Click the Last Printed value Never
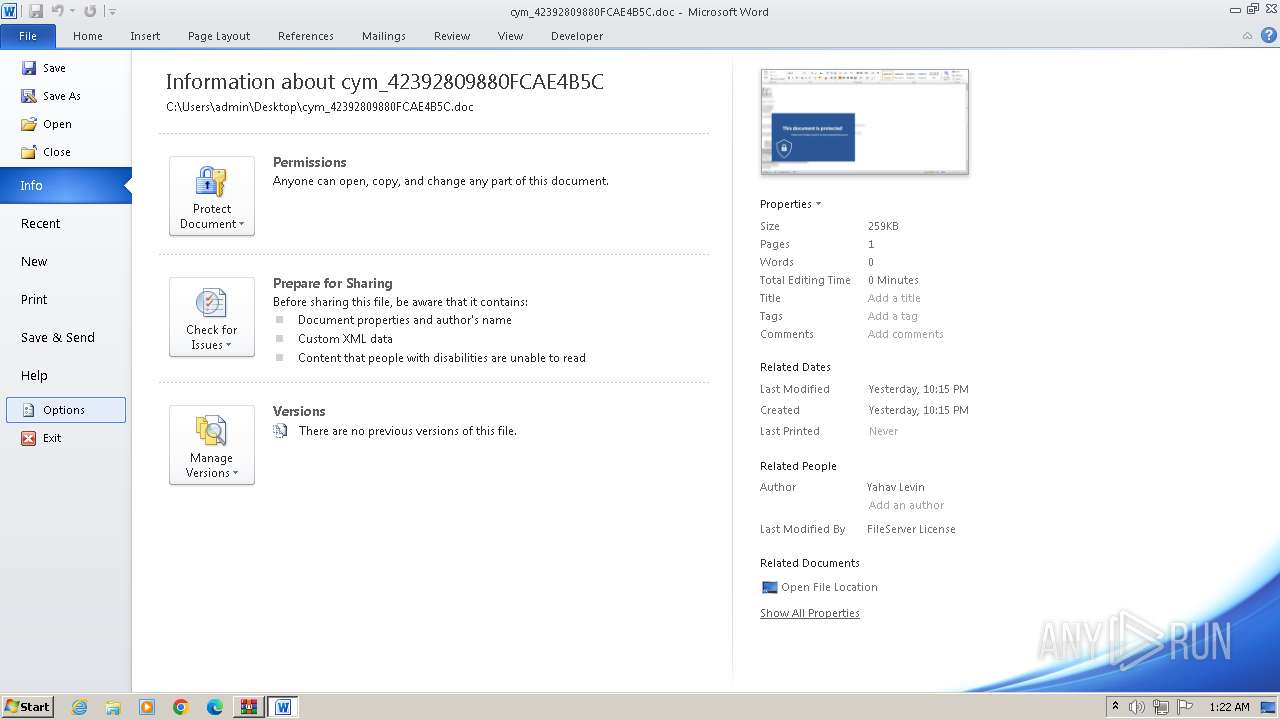The width and height of the screenshot is (1280, 720). (x=883, y=431)
